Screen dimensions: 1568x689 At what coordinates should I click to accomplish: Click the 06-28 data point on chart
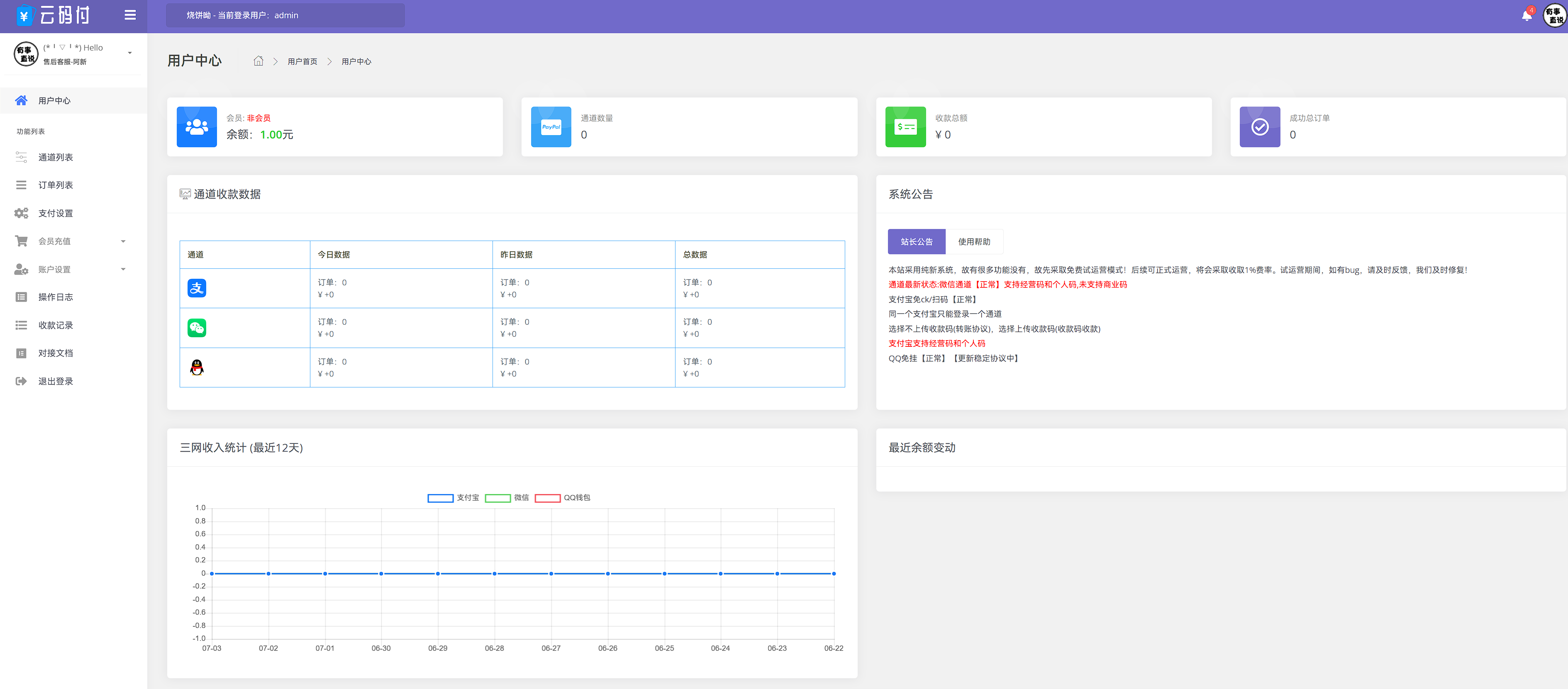pyautogui.click(x=494, y=573)
